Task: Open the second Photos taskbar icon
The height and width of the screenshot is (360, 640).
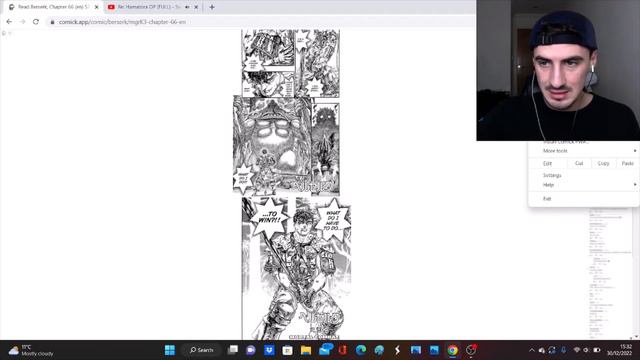Action: [x=434, y=350]
